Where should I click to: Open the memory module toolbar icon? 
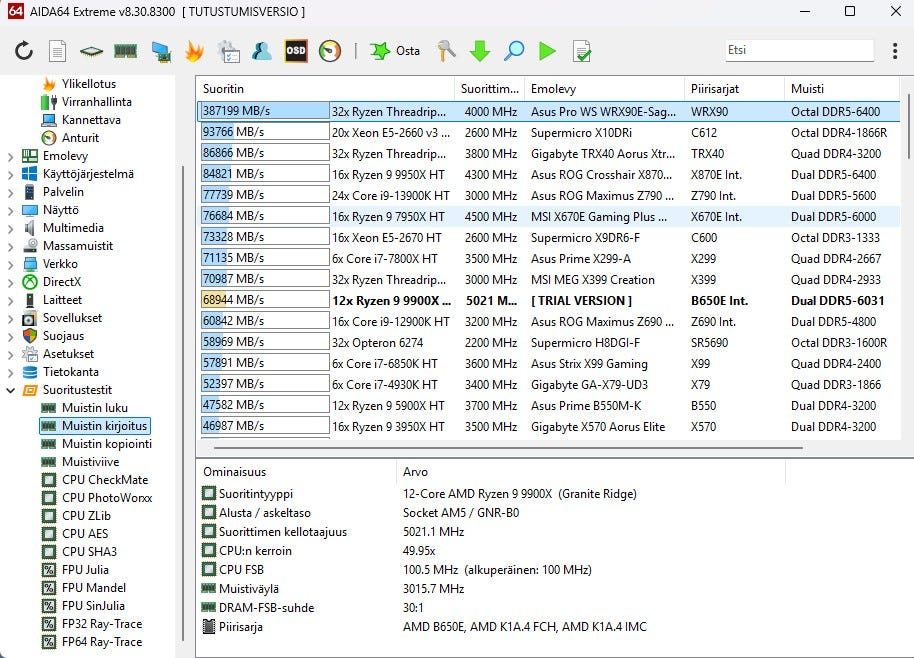pyautogui.click(x=125, y=51)
